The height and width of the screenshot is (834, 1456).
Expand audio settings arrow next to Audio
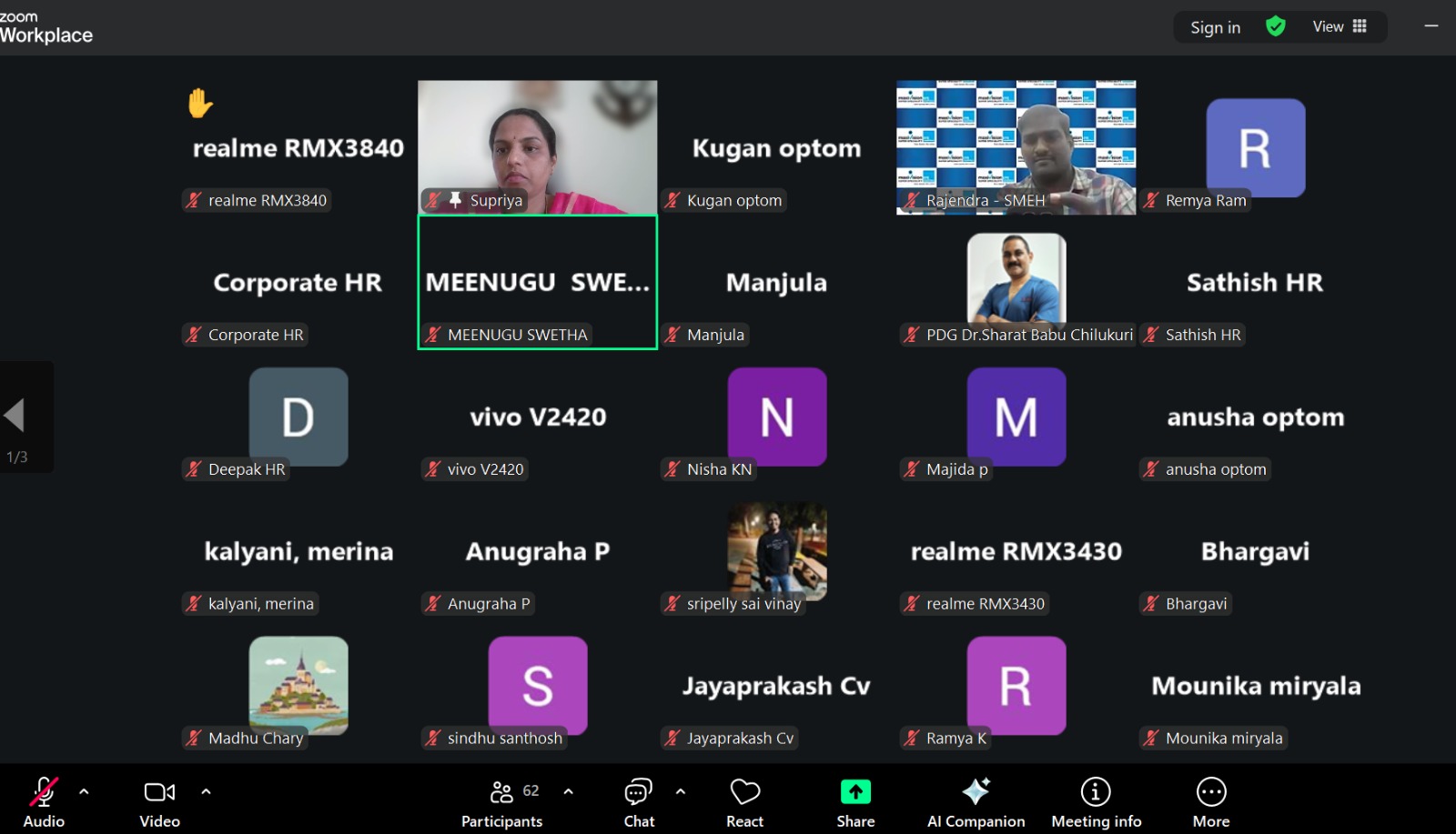tap(84, 791)
